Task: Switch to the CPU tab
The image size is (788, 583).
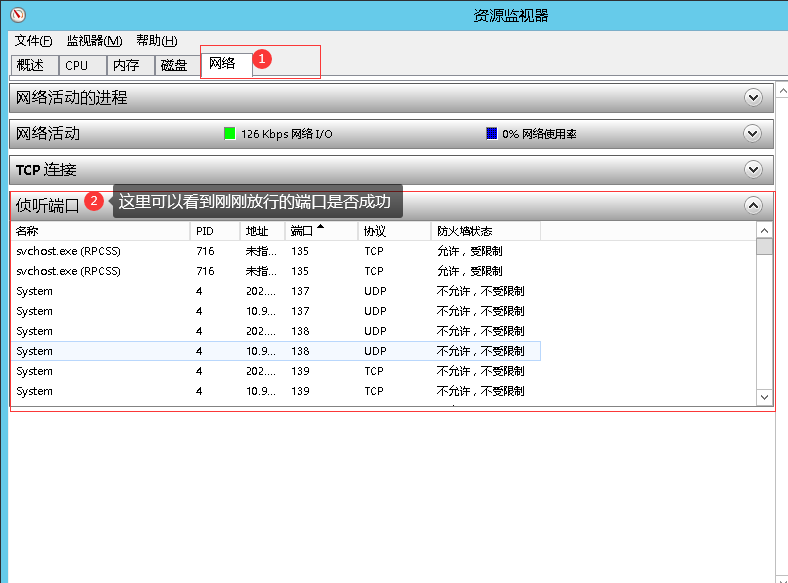Action: point(77,65)
